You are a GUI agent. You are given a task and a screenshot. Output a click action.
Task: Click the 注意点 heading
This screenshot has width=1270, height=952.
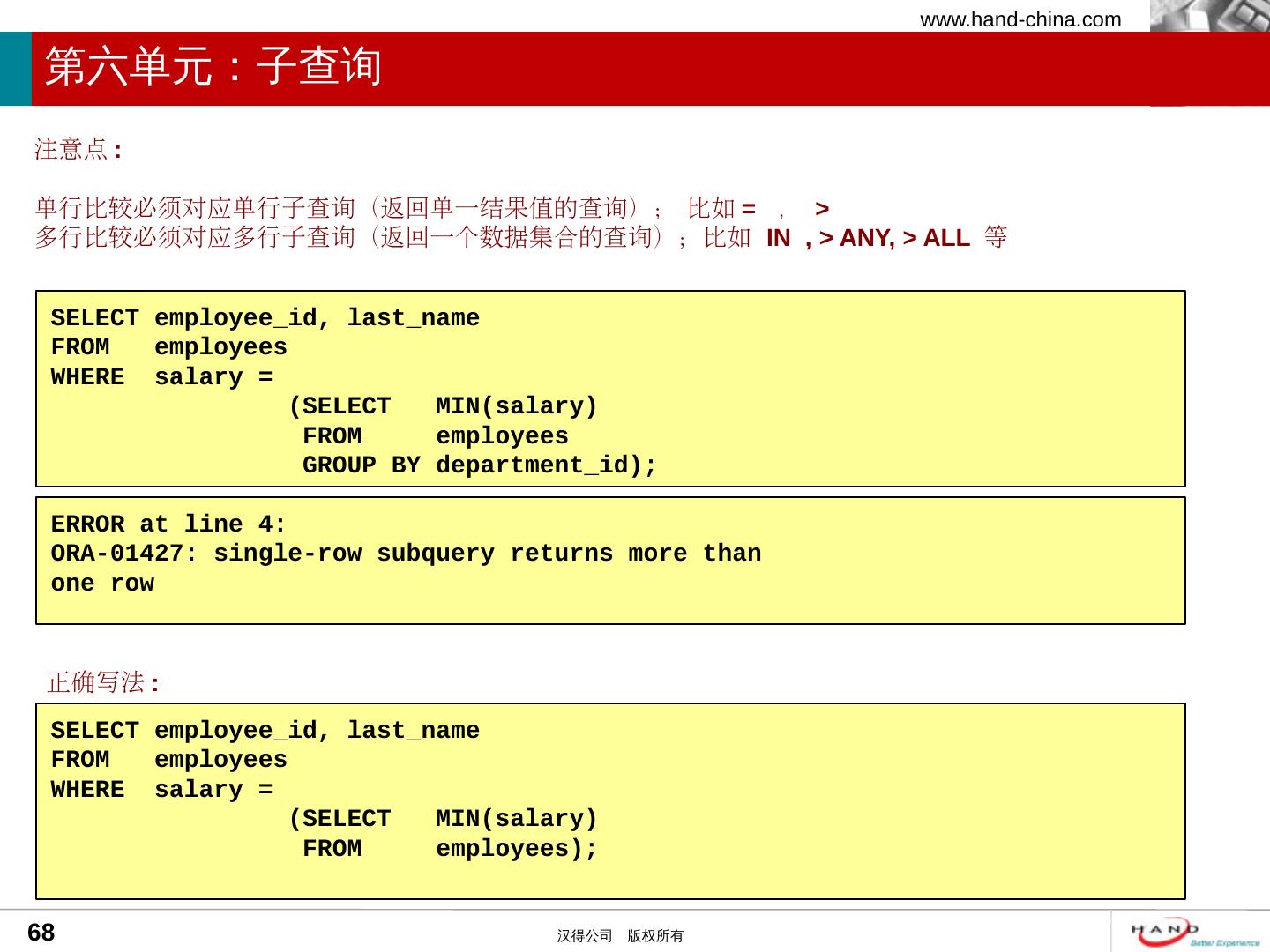(x=78, y=149)
